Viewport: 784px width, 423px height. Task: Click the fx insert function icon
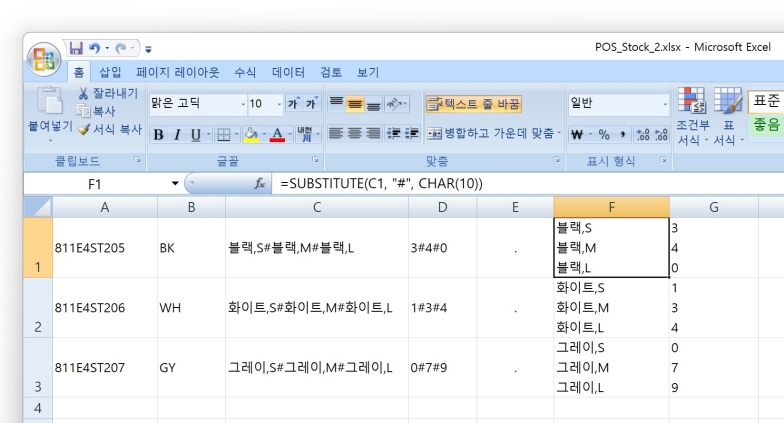(259, 184)
